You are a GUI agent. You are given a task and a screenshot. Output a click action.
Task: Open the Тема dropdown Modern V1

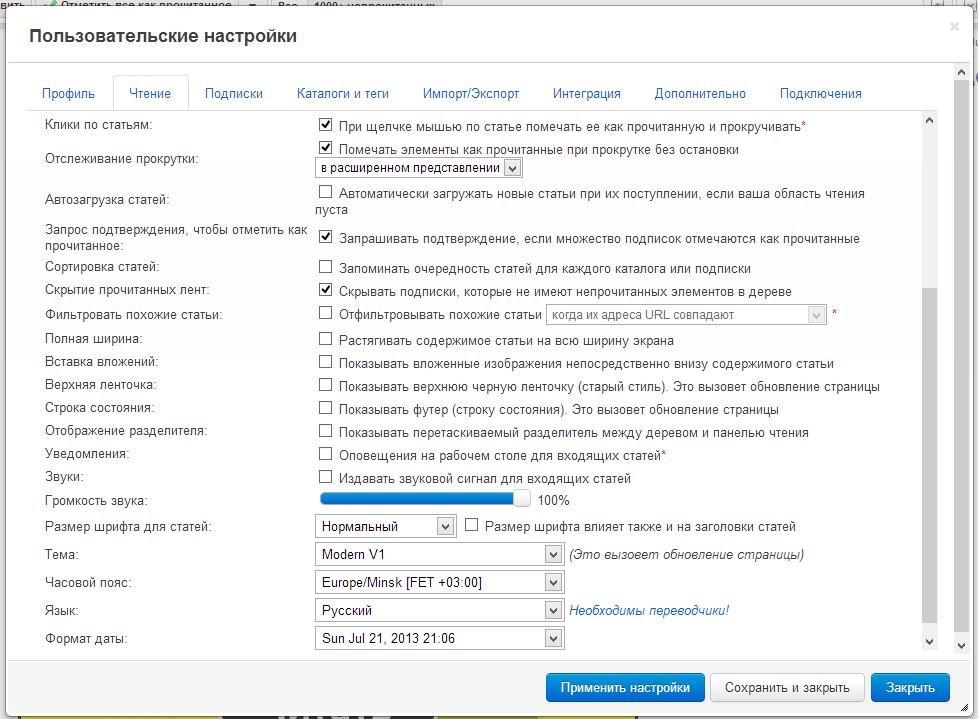[440, 554]
